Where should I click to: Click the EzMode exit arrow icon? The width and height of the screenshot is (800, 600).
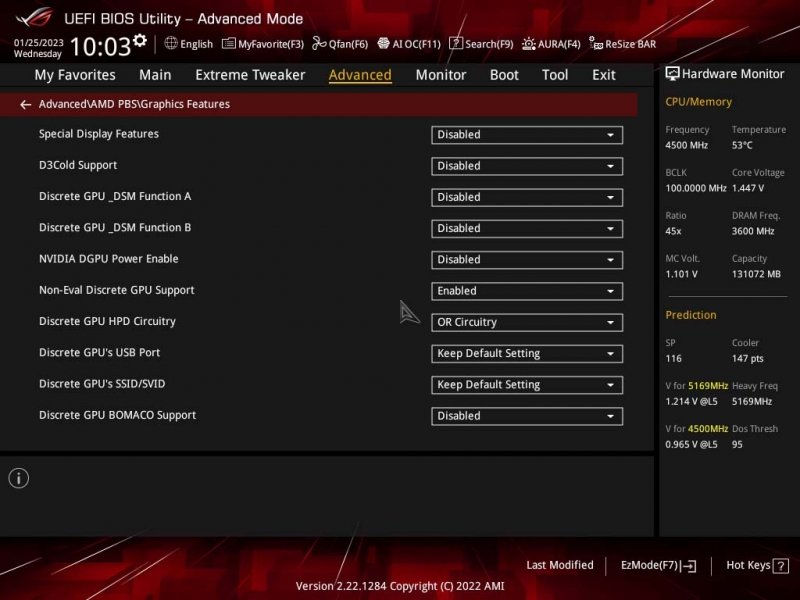688,565
